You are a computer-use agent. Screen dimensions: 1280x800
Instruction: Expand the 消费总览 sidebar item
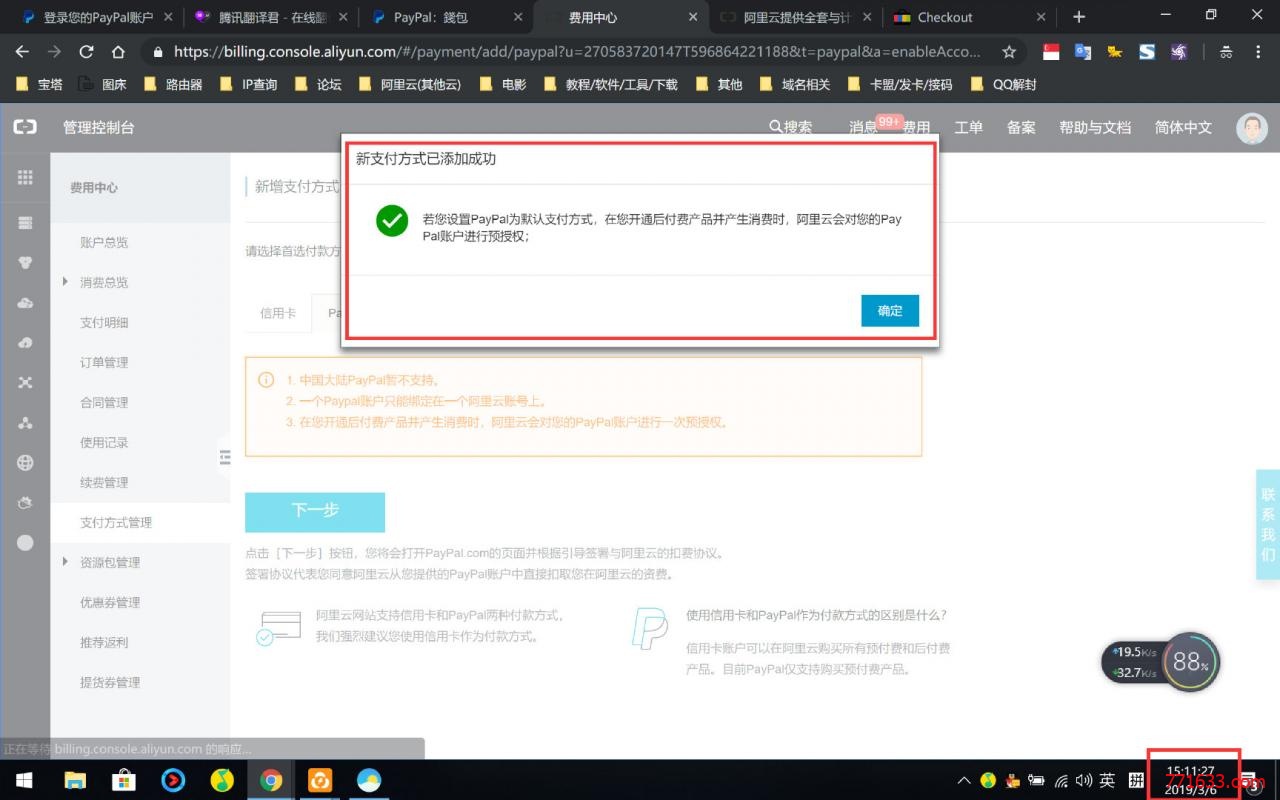104,283
